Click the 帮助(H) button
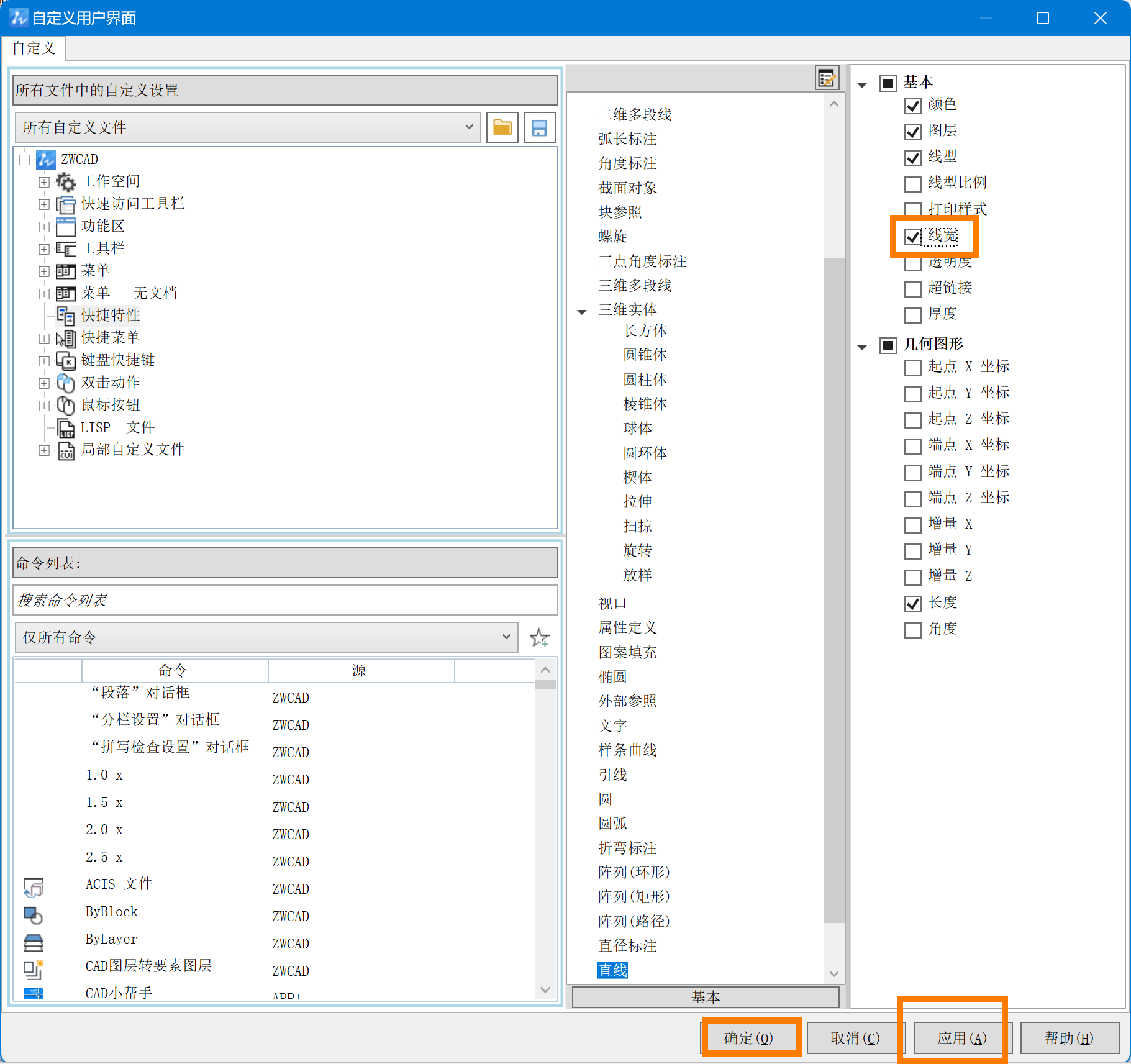The image size is (1131, 1064). [1069, 1038]
